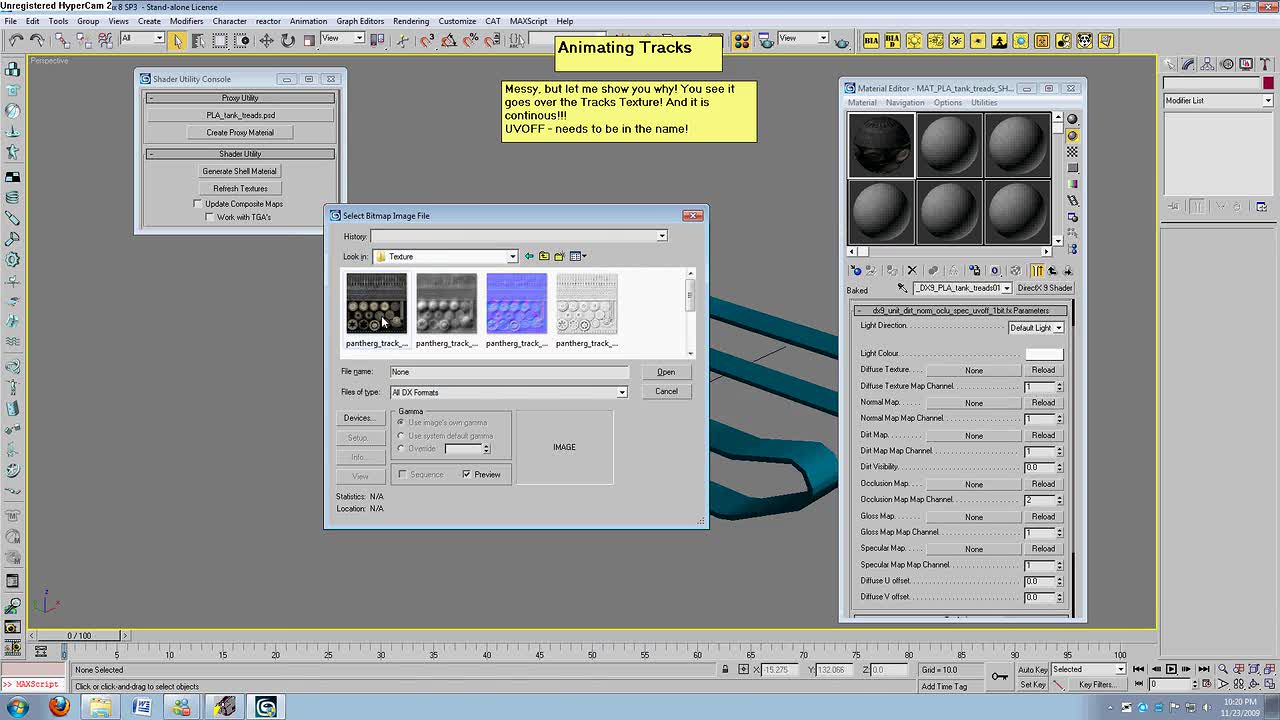Open the Modifier List dropdown
The width and height of the screenshot is (1280, 720).
click(x=1266, y=100)
